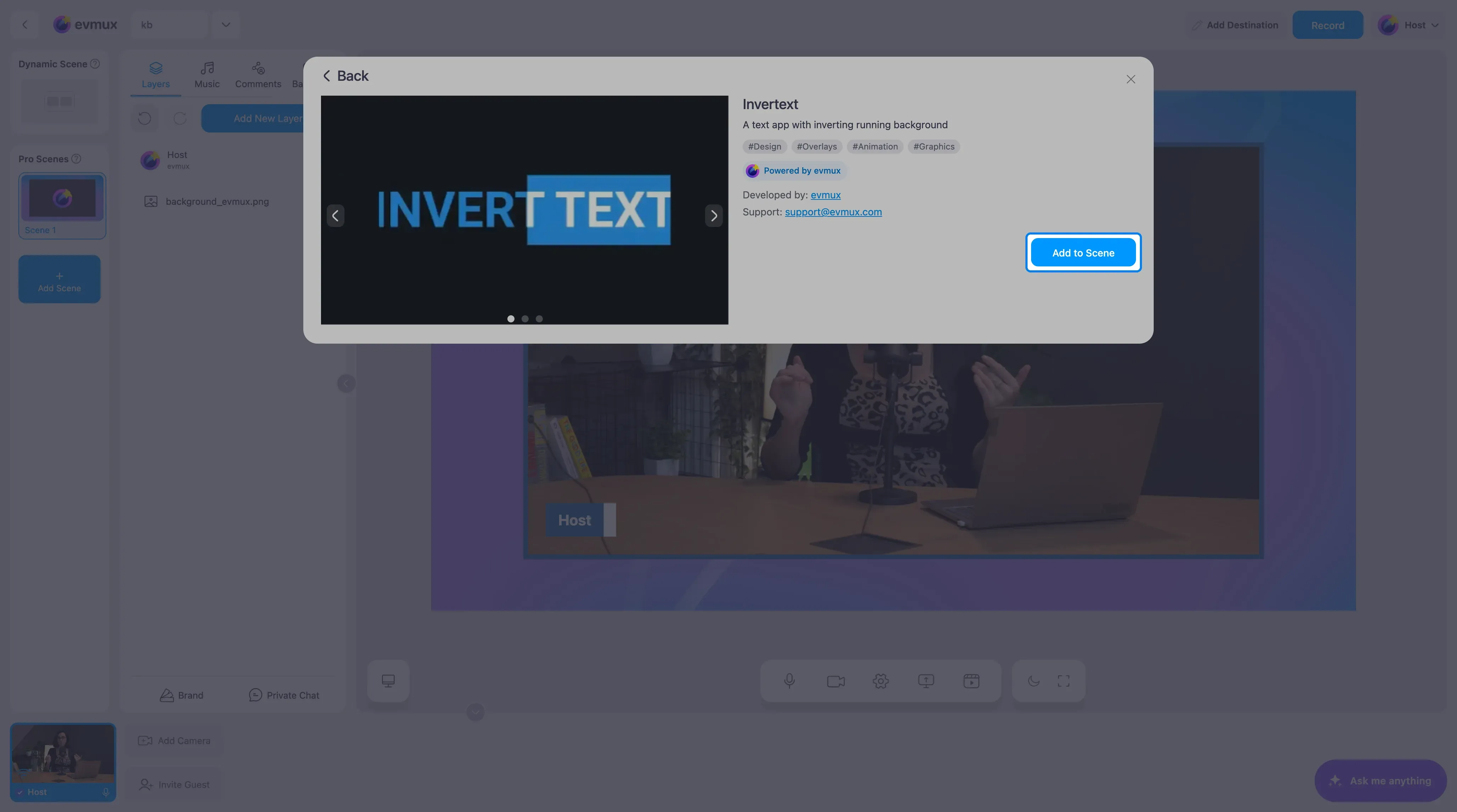Open the Dynamic Scene help icon
Image resolution: width=1457 pixels, height=812 pixels.
pyautogui.click(x=95, y=64)
